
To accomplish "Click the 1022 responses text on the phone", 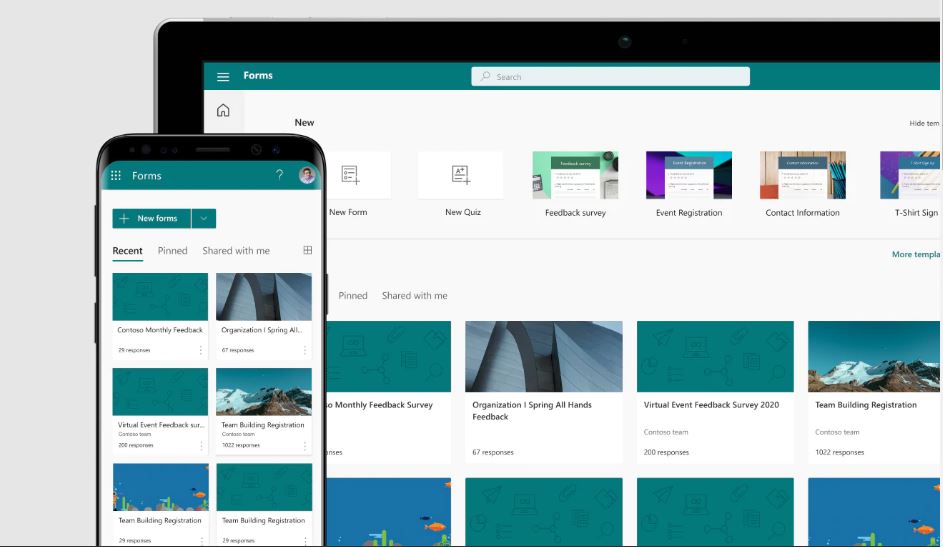I will [241, 445].
